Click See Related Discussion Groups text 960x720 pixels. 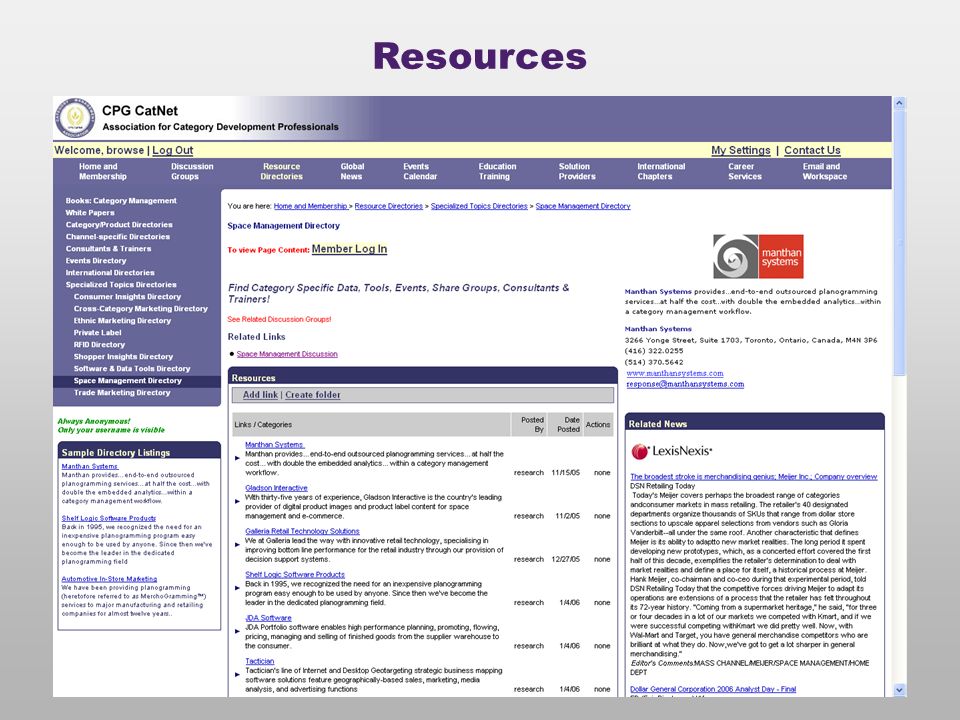point(279,319)
